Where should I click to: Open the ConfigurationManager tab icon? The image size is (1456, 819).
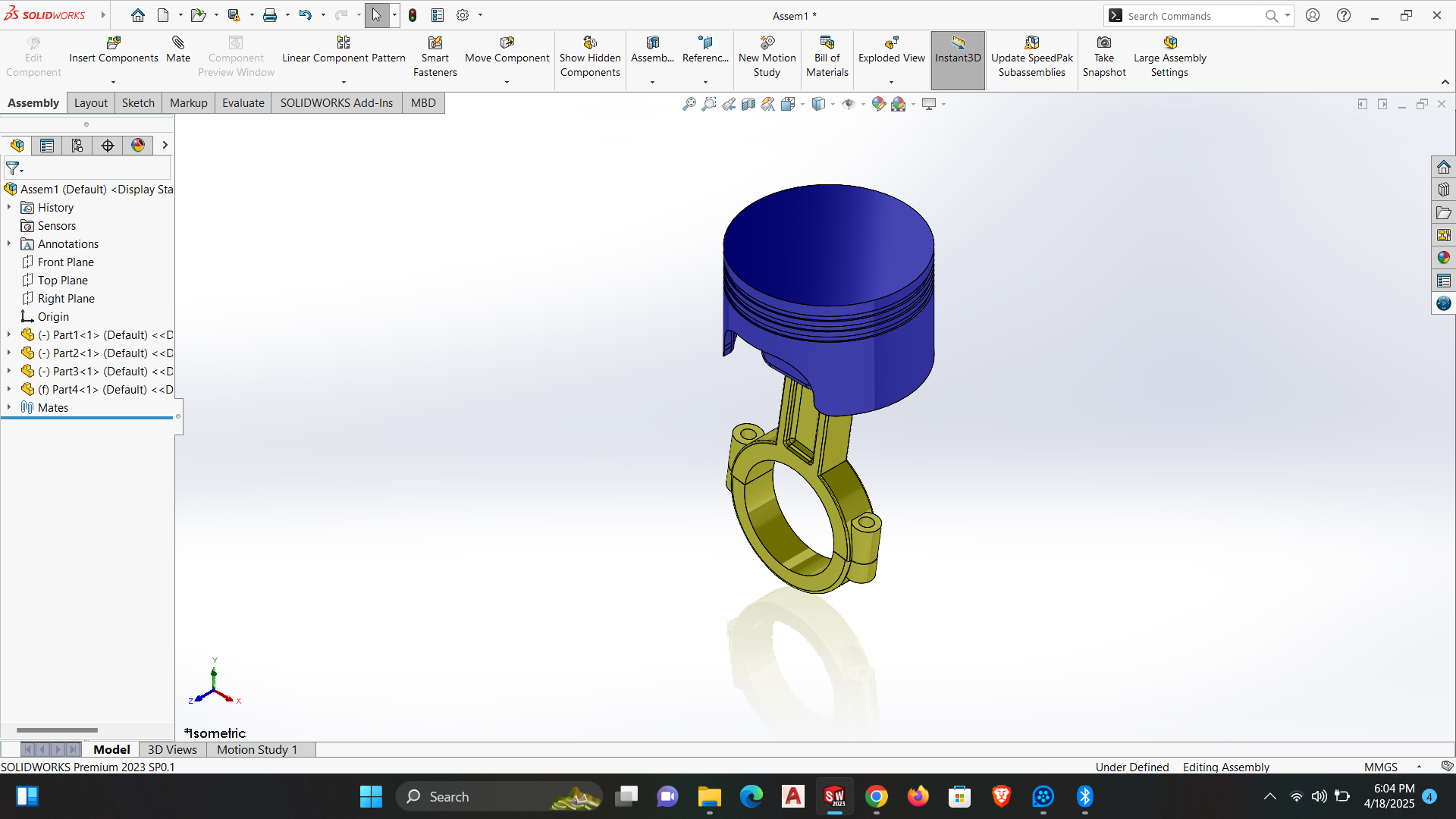pos(77,146)
